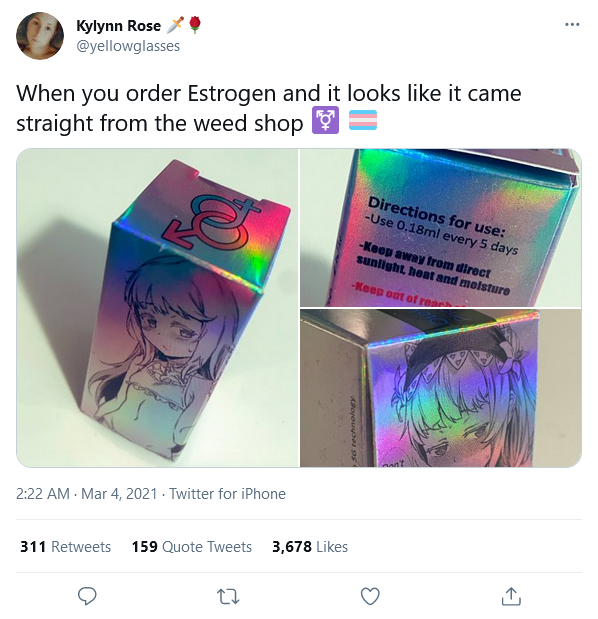
Task: Open the Twitter for iPhone source link
Action: click(227, 494)
